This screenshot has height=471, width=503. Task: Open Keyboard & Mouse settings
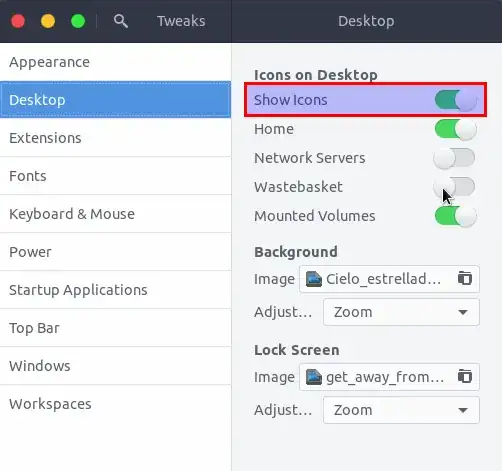click(x=115, y=214)
